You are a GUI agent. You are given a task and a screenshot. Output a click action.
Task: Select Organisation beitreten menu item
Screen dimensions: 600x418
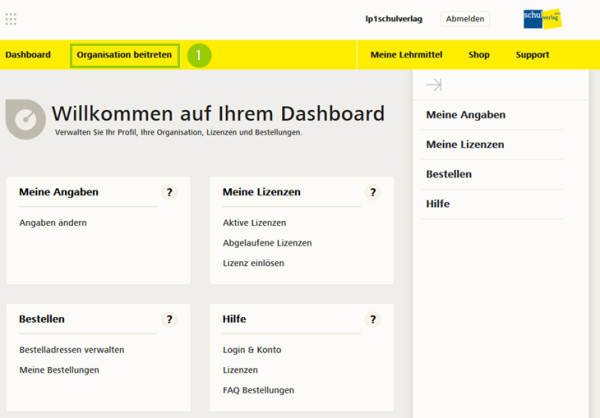(x=125, y=55)
